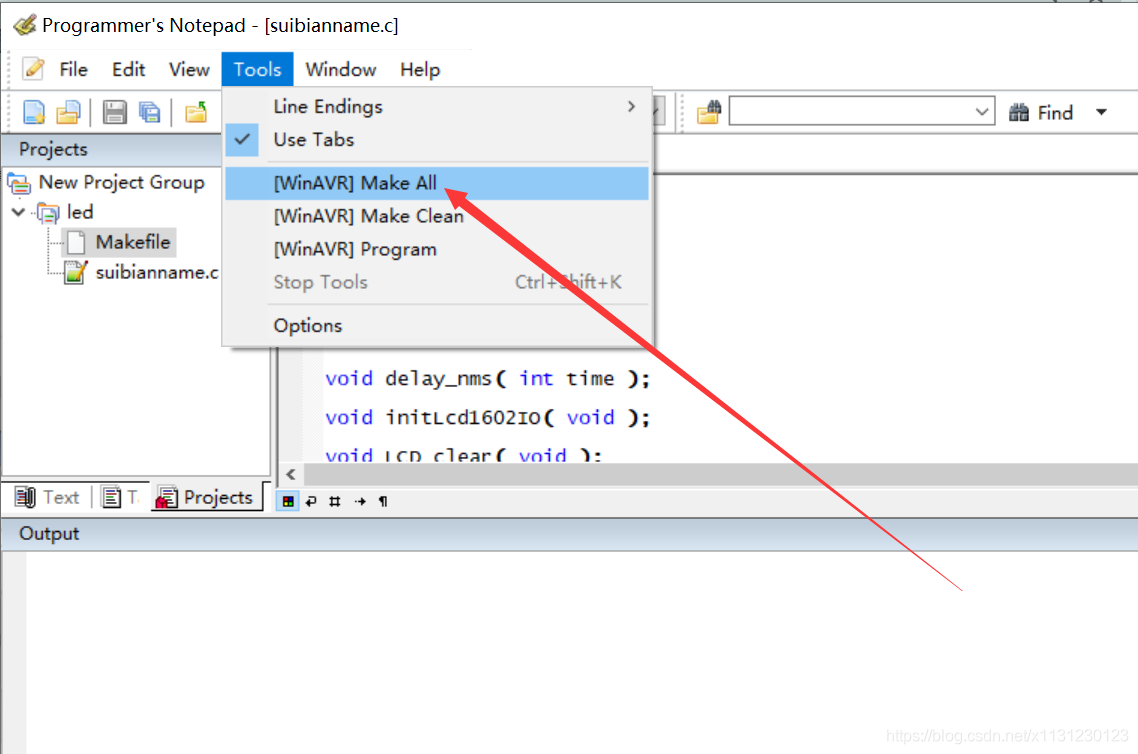Viewport: 1138px width, 754px height.
Task: Open Options from the Tools menu
Action: (437, 326)
